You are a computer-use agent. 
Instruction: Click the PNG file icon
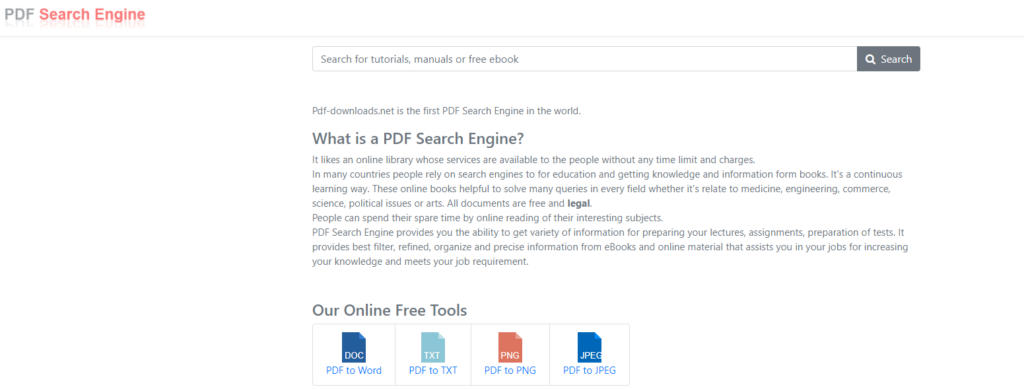coord(510,347)
